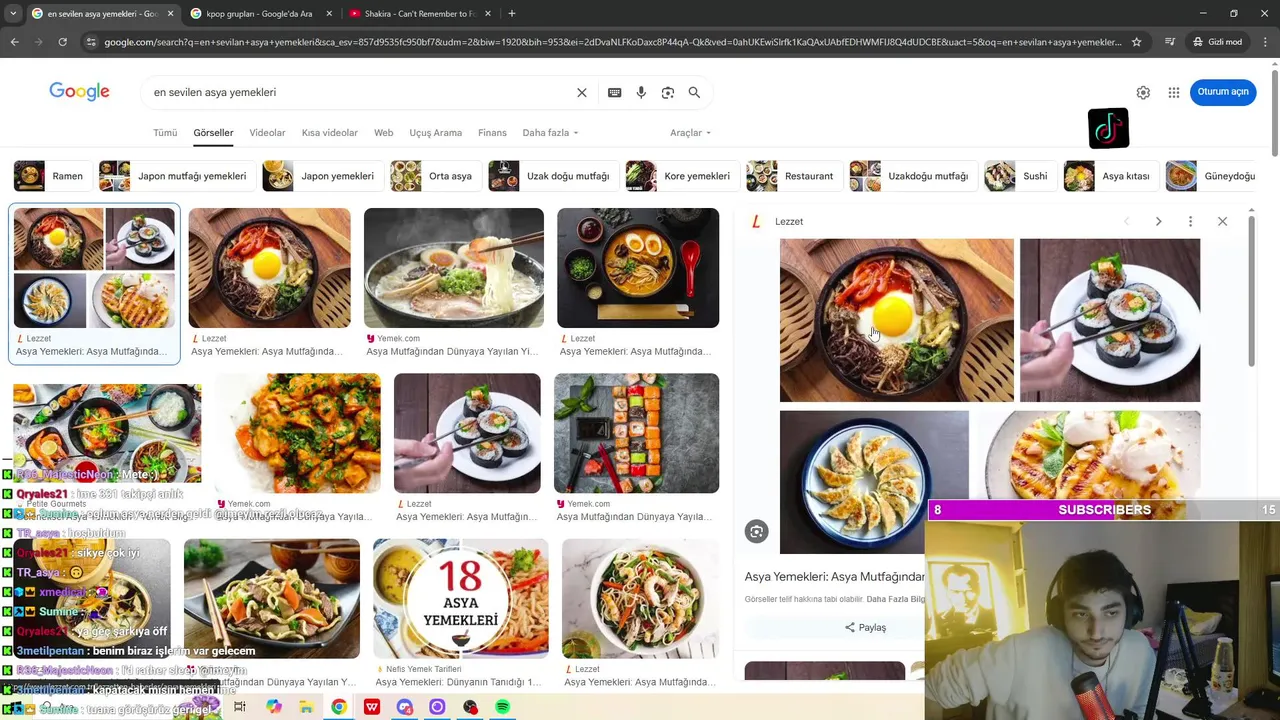Search preview image with Lens button
Viewport: 1280px width, 720px height.
coord(757,532)
